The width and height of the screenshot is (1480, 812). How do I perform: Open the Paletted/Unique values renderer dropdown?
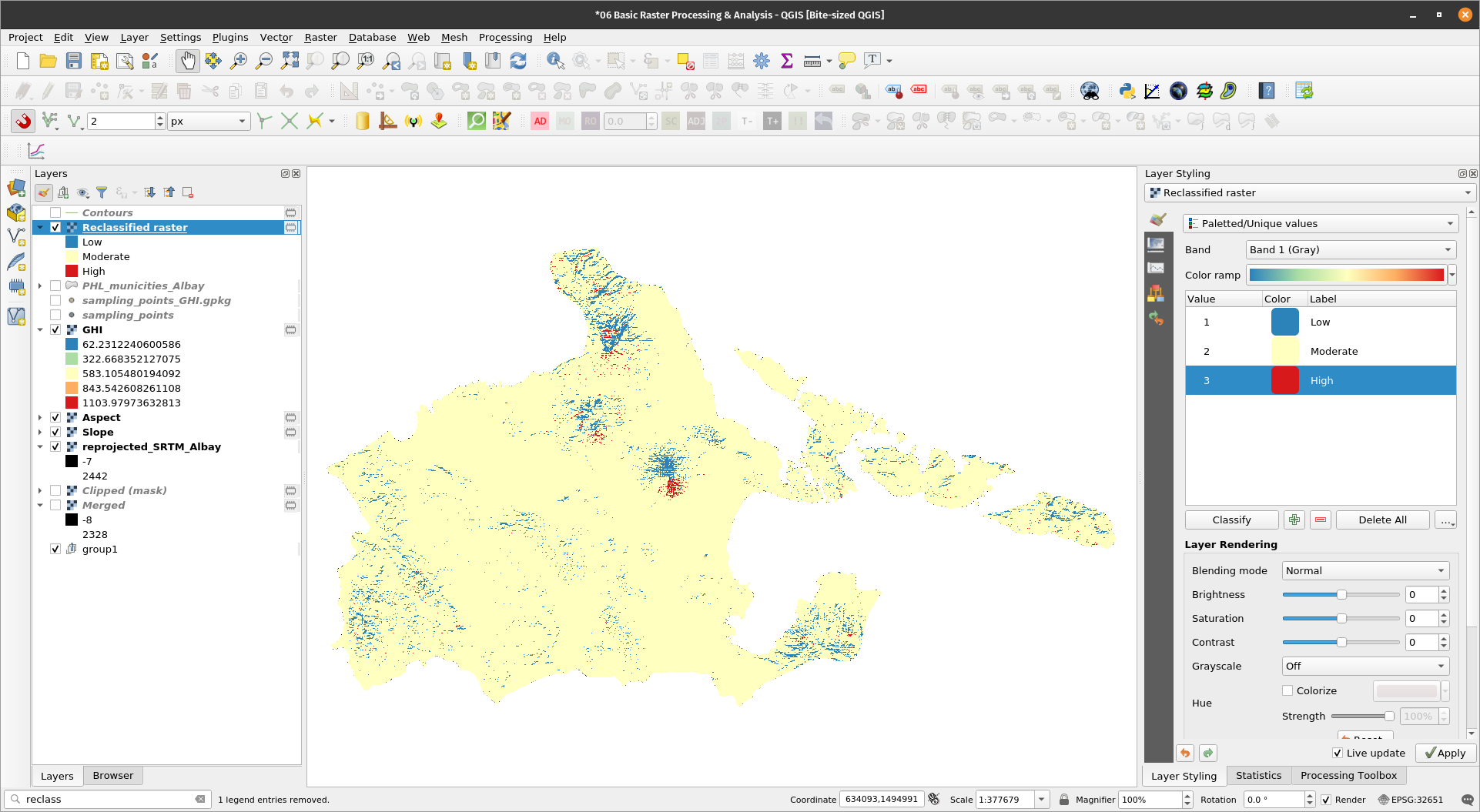1320,224
